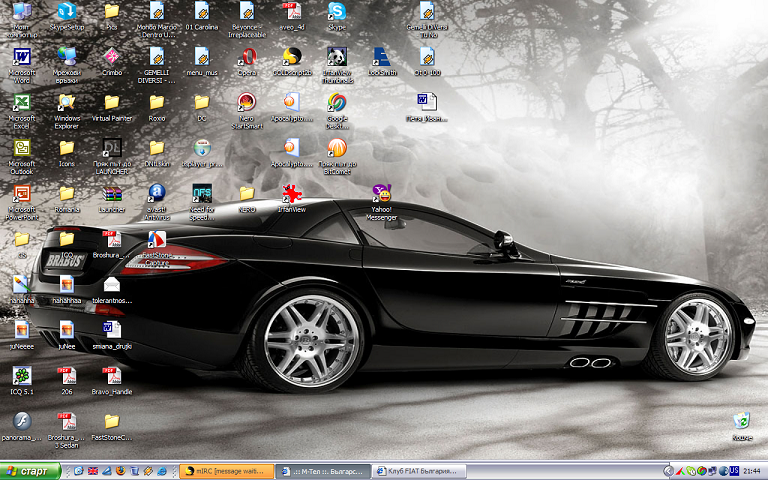Open the avast! Antivirus shortcut
This screenshot has height=480, width=768.
pos(157,193)
